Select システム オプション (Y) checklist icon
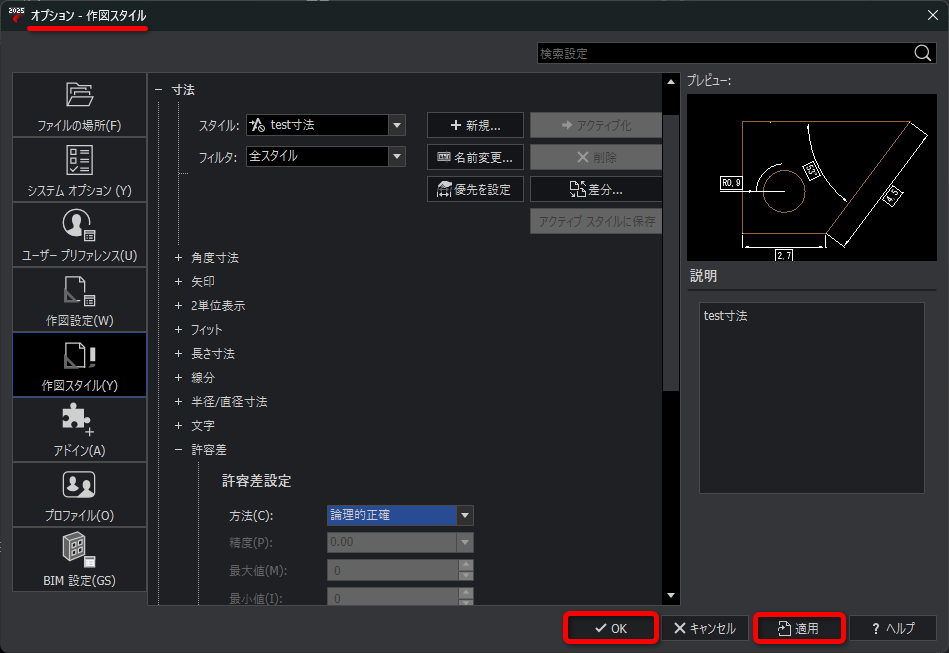 [79, 160]
